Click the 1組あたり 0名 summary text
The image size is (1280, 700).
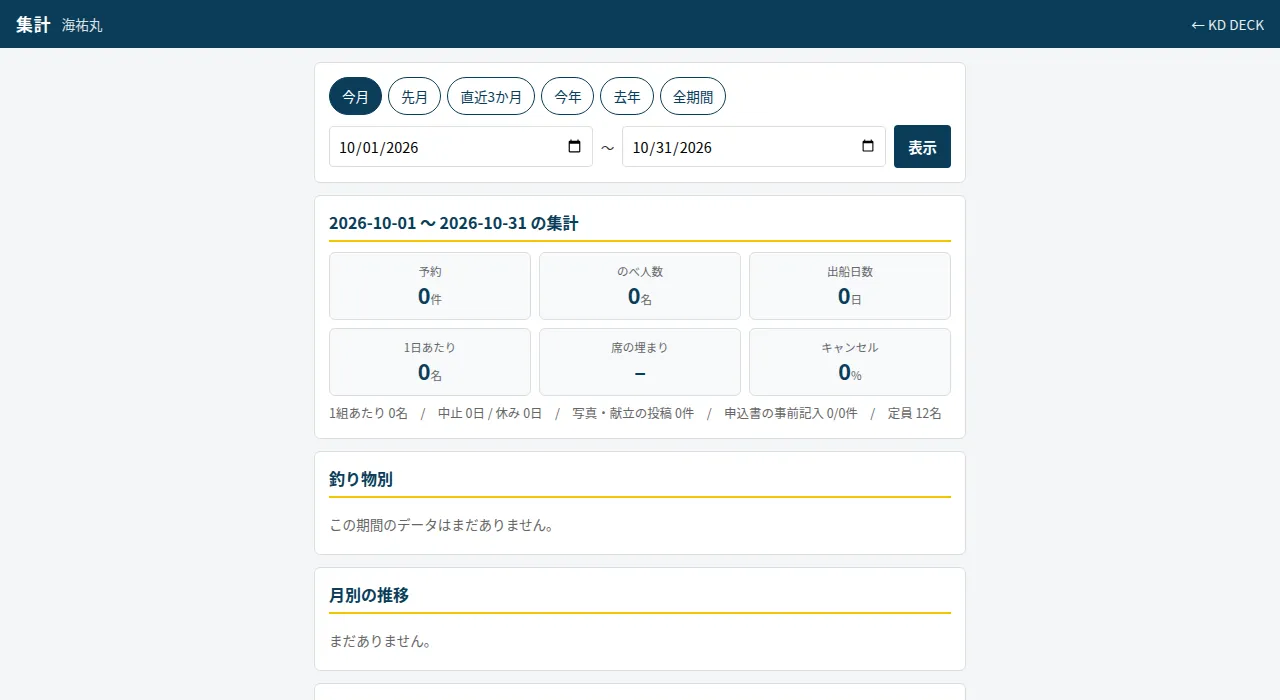368,413
